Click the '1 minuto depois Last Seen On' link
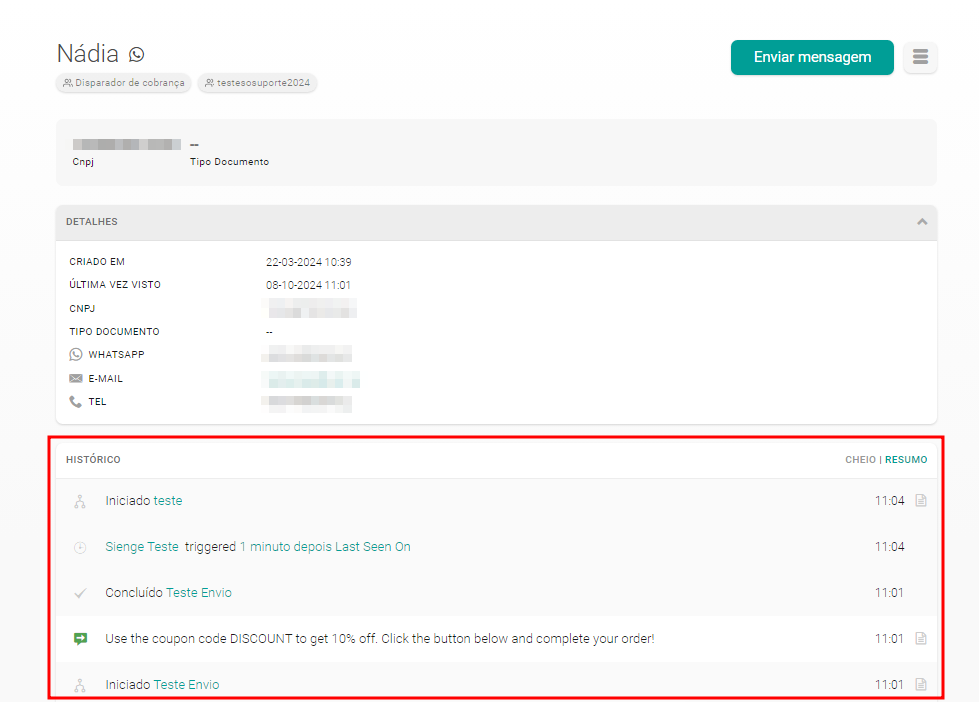The width and height of the screenshot is (979, 702). point(325,547)
